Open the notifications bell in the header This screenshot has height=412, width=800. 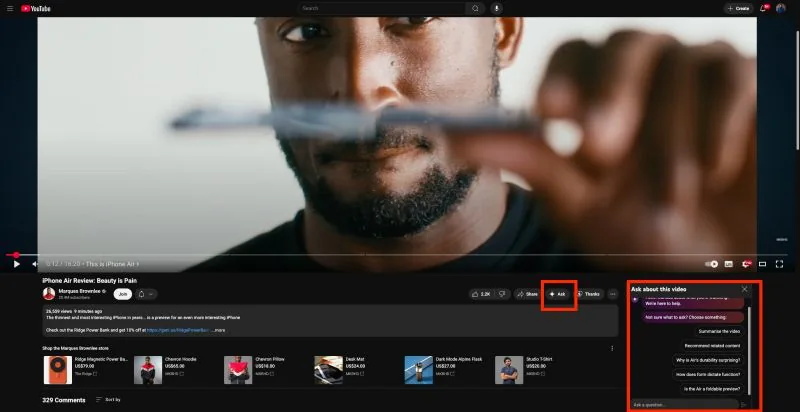tap(763, 9)
